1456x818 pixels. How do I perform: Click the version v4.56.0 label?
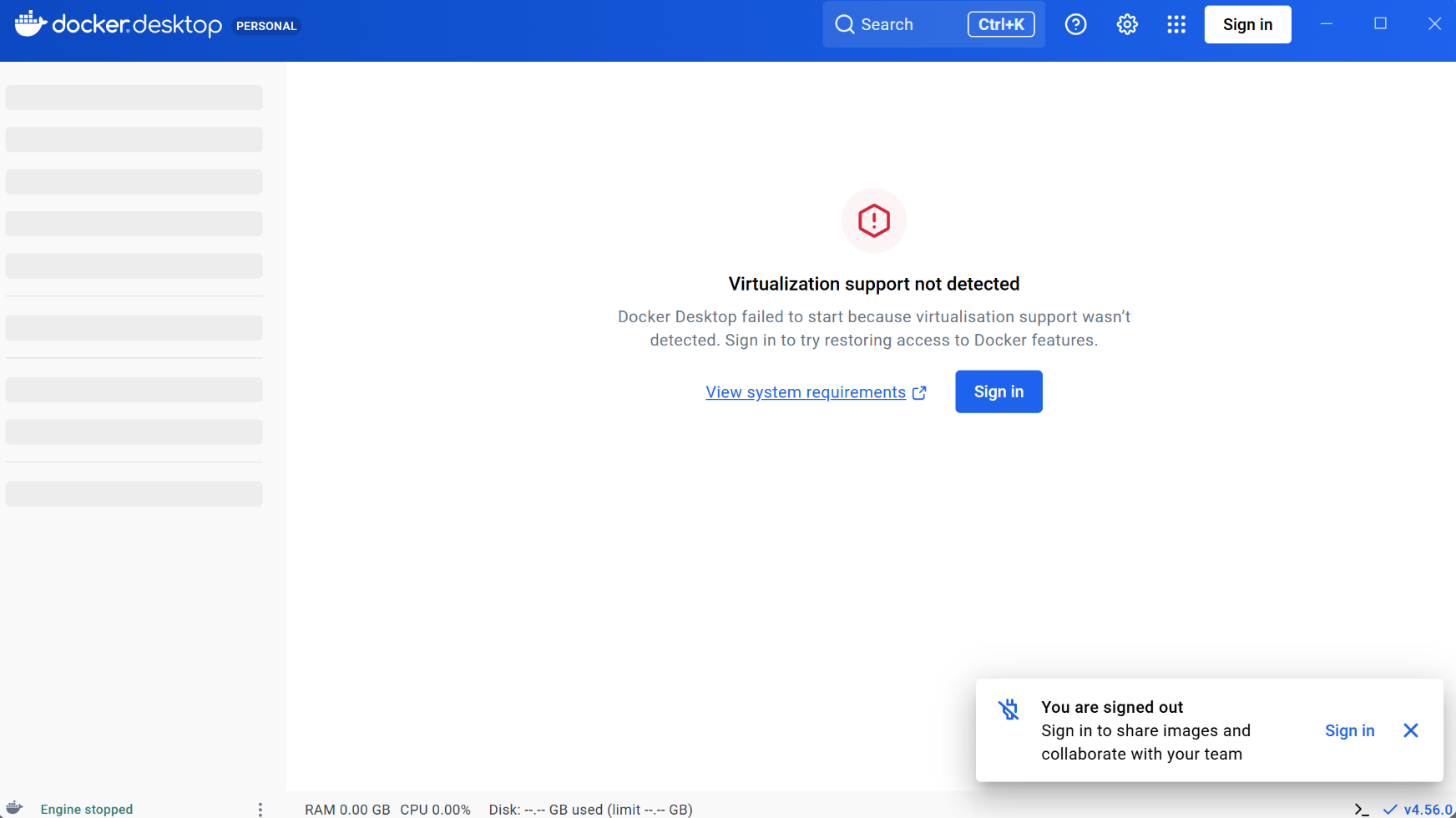point(1428,809)
